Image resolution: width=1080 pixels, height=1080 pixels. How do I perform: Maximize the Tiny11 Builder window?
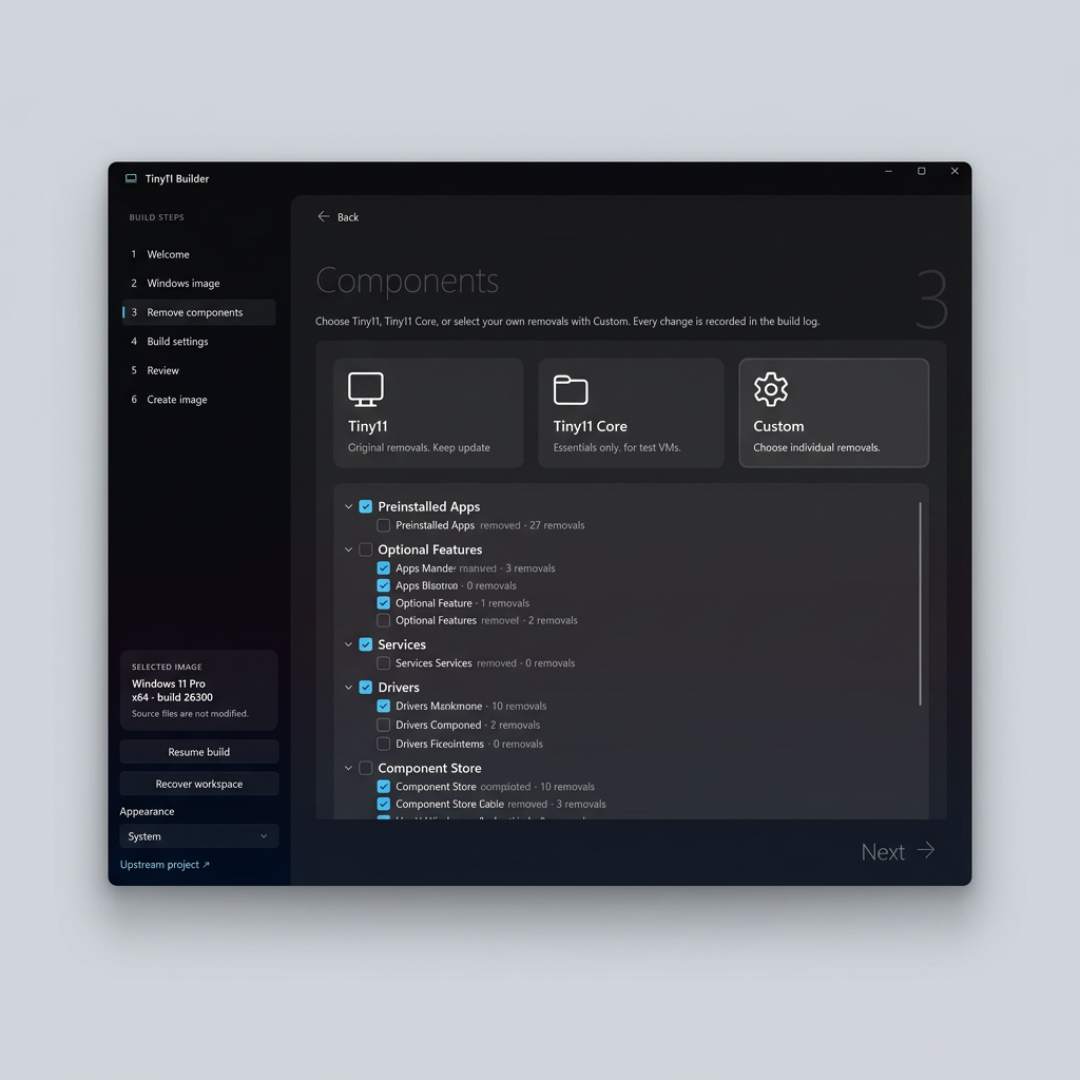point(921,171)
